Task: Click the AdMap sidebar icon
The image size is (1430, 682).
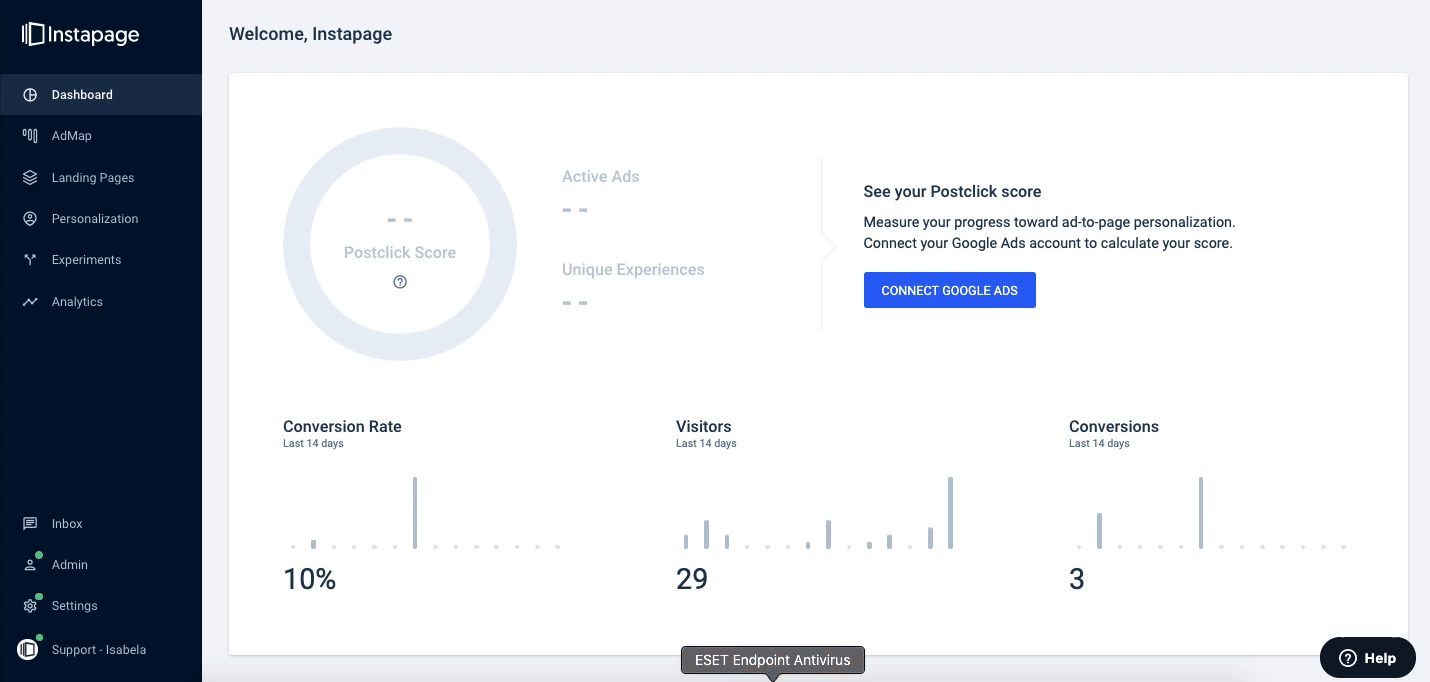Action: (x=30, y=136)
